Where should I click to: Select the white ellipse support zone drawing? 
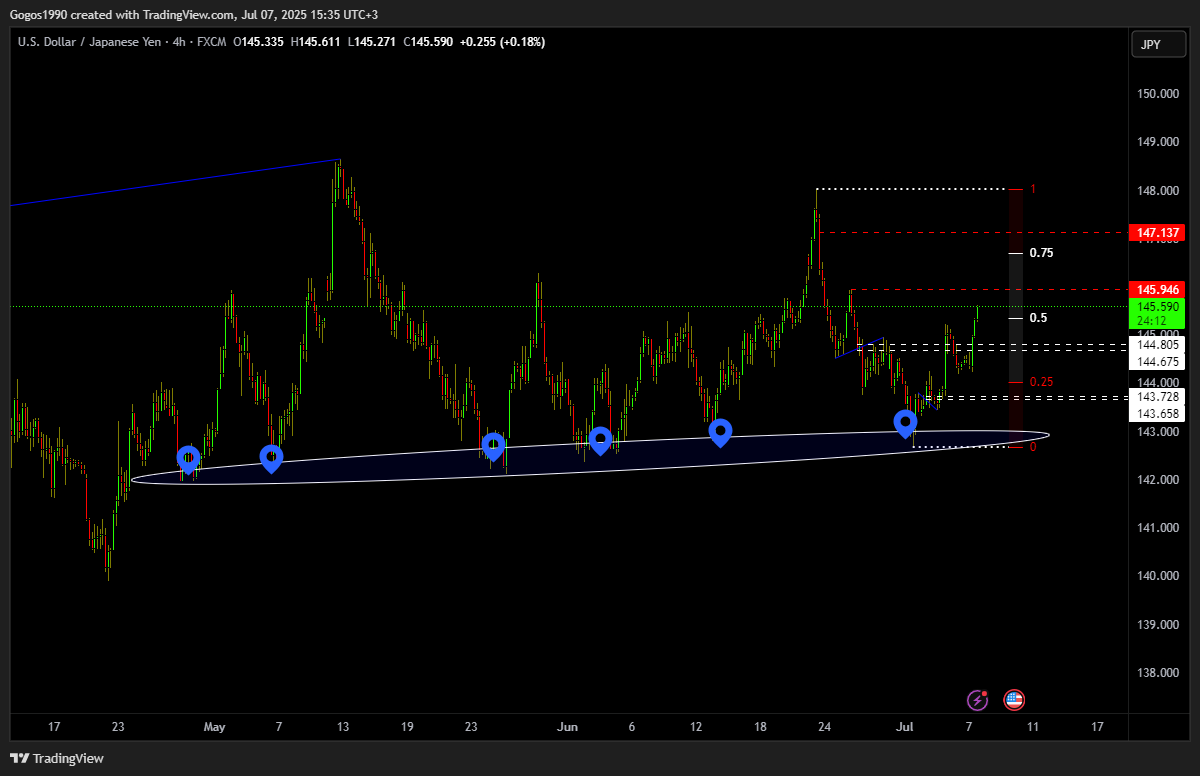click(x=590, y=458)
